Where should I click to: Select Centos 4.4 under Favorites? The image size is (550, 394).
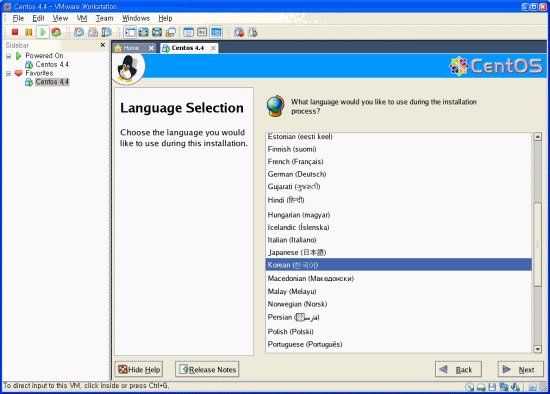click(52, 82)
